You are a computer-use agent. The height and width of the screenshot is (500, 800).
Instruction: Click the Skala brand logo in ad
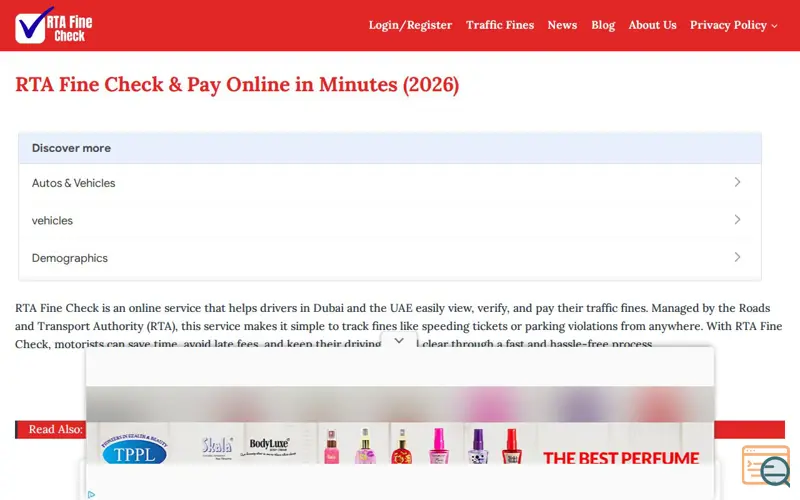click(217, 447)
